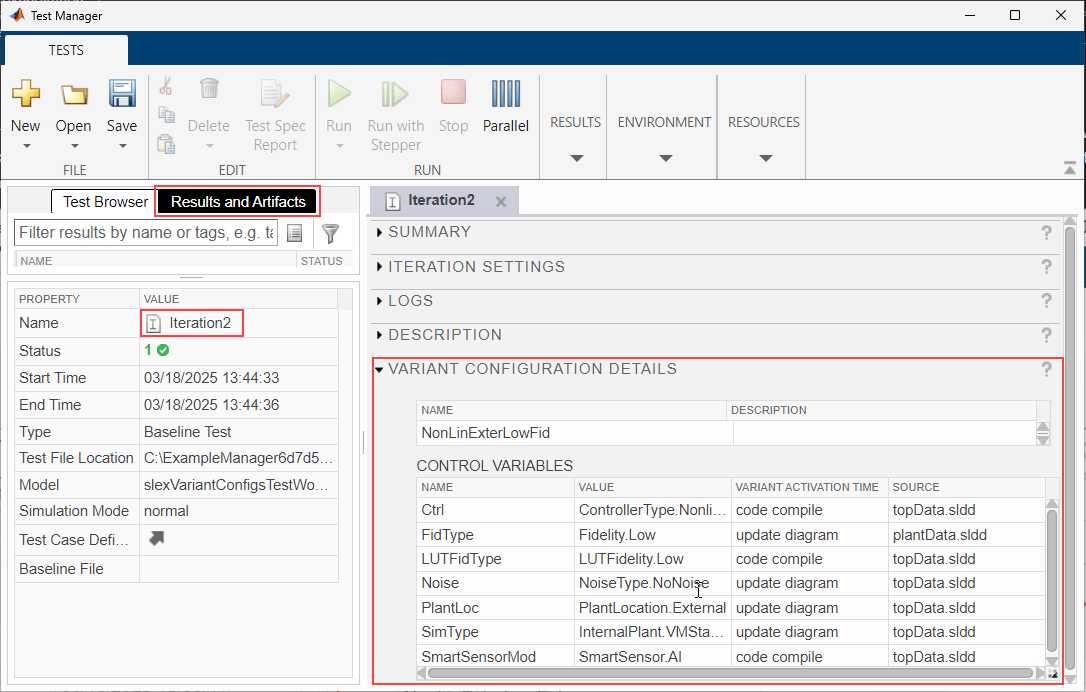
Task: Open the Open dropdown arrow
Action: [x=74, y=146]
